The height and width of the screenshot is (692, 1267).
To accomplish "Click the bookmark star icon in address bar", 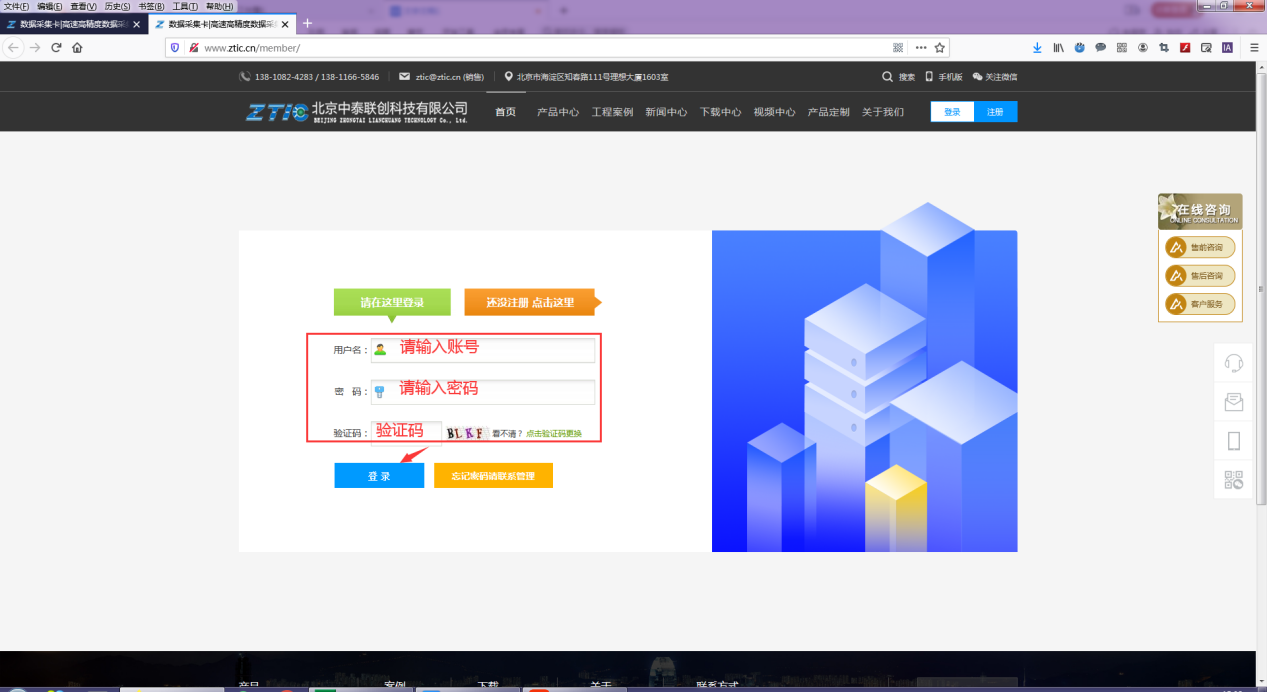I will point(940,47).
